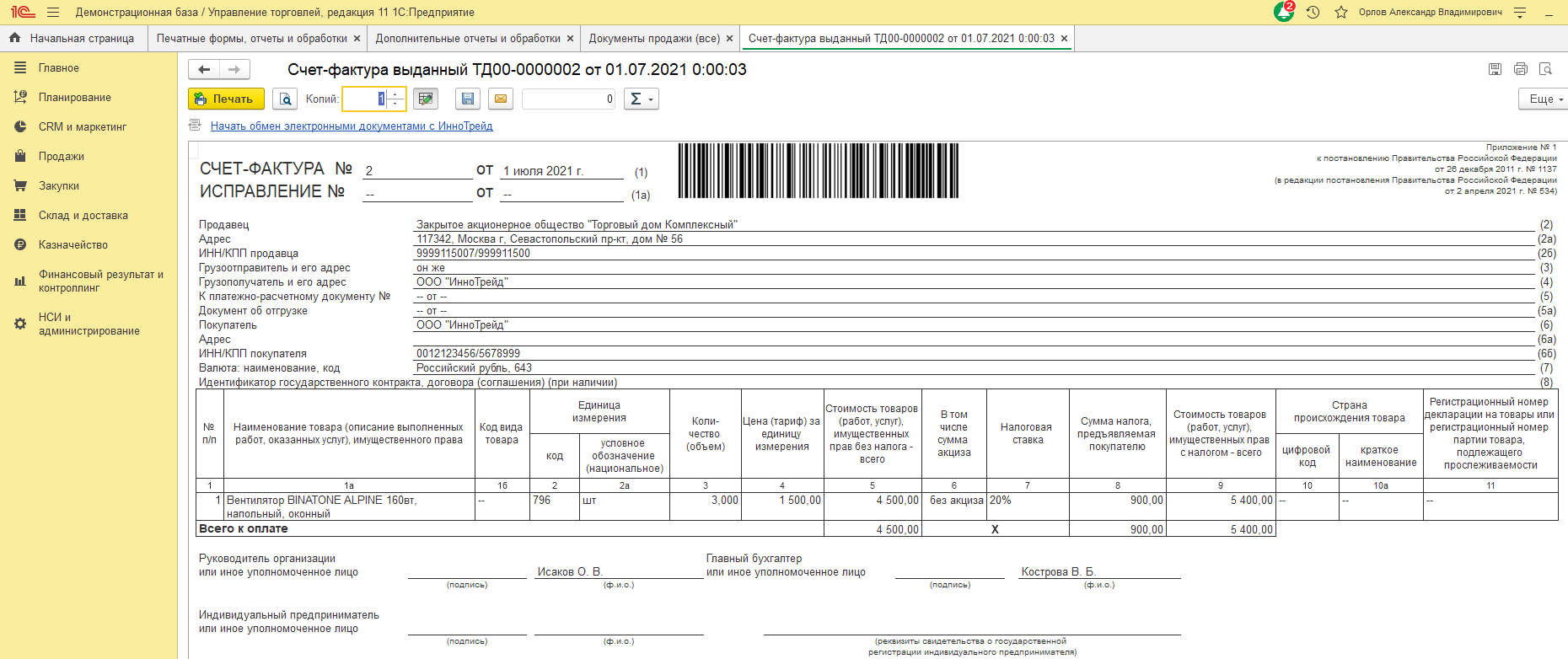This screenshot has width=1568, height=659.
Task: Open the Продажи section
Action: [89, 156]
